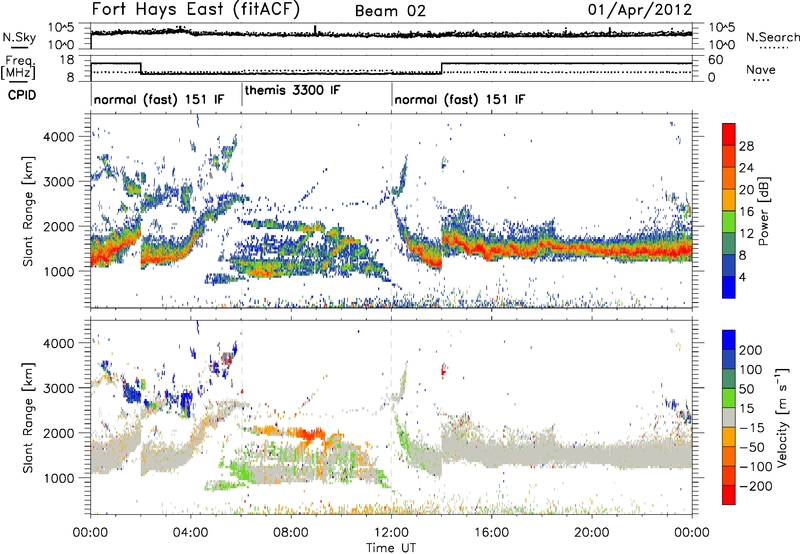Click the title 'Fort Hays East (fitACF)'

tap(196, 9)
